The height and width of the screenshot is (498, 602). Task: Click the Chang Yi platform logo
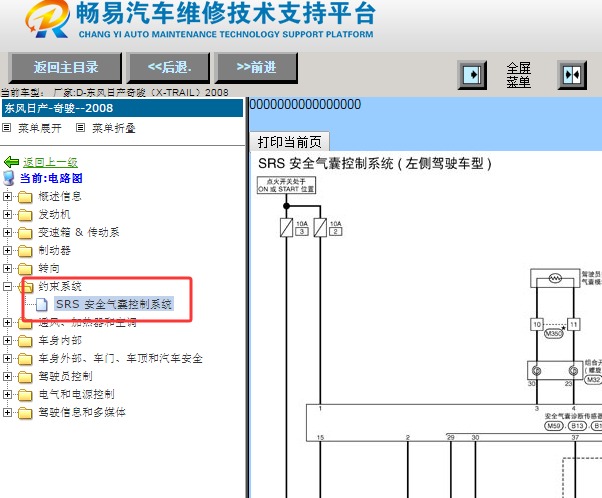coord(48,19)
